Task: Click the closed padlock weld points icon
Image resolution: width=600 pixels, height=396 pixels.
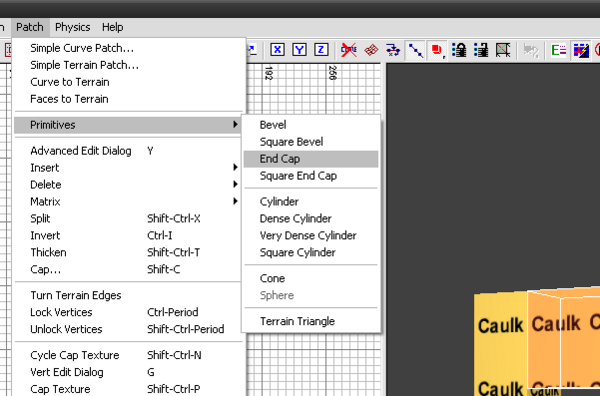Action: coord(459,50)
